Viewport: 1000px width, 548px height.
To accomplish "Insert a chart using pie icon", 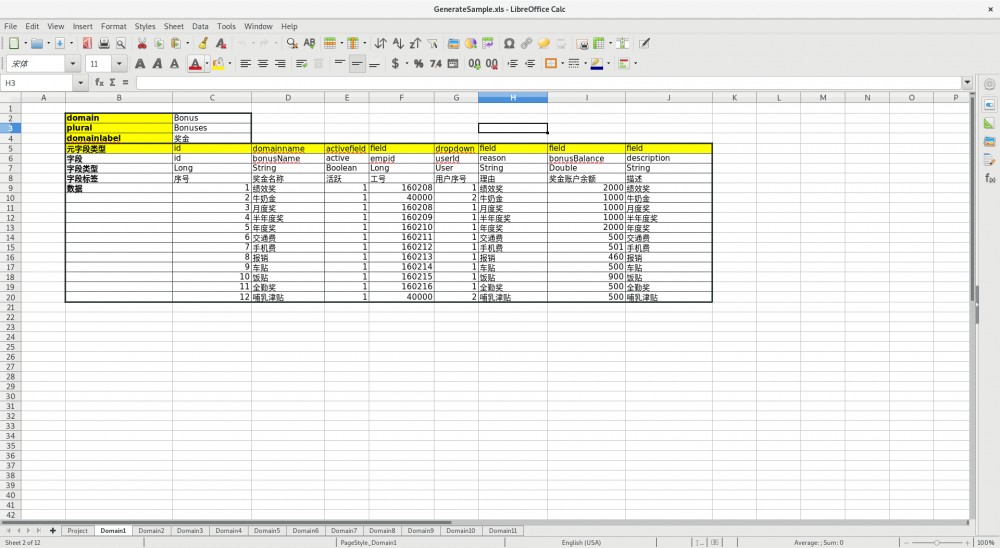I will [x=471, y=43].
